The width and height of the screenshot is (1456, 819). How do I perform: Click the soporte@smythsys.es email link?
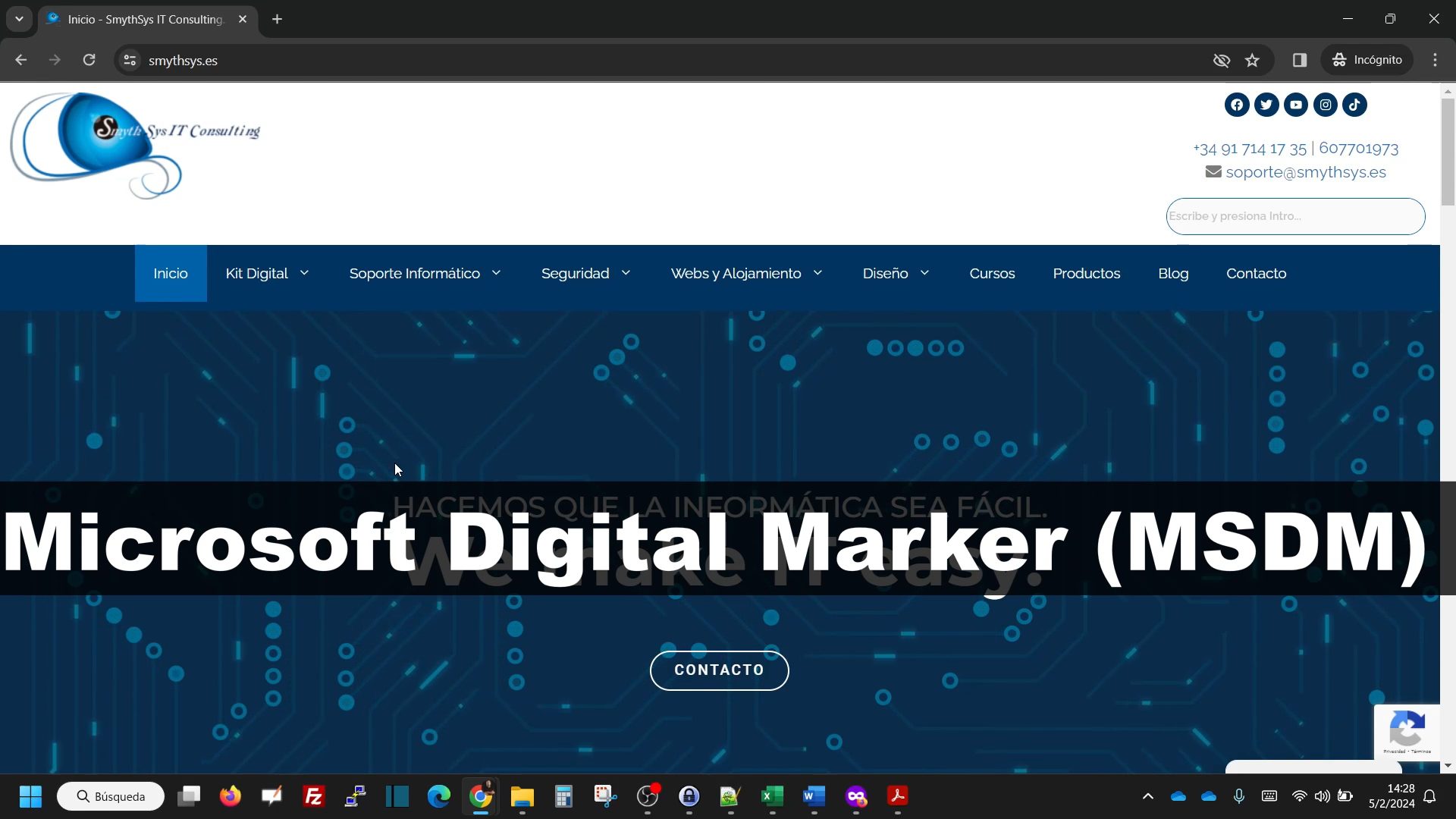(x=1305, y=172)
